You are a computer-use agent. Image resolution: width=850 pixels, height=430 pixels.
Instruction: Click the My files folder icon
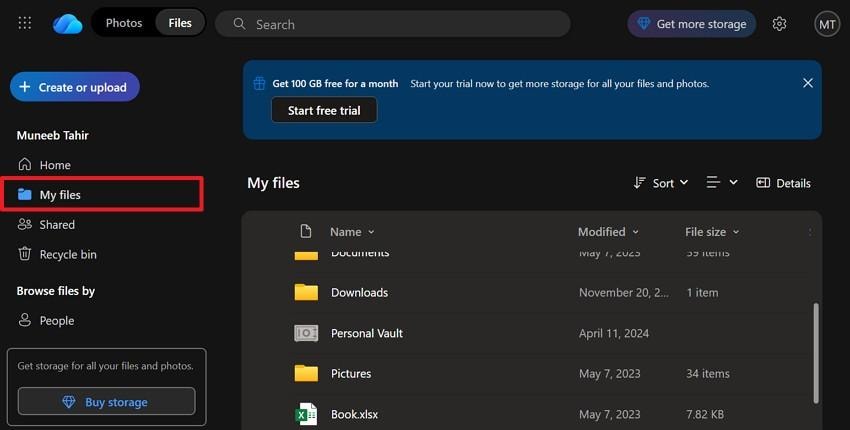coord(24,194)
